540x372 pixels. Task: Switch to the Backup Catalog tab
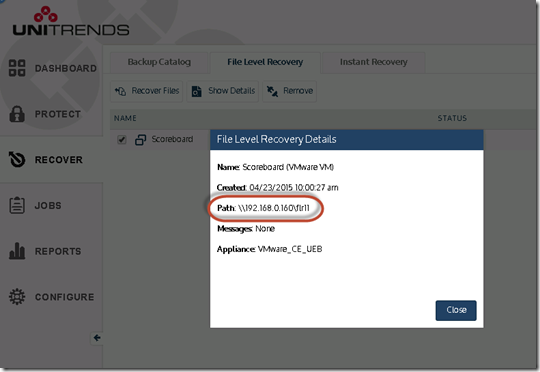pos(159,62)
